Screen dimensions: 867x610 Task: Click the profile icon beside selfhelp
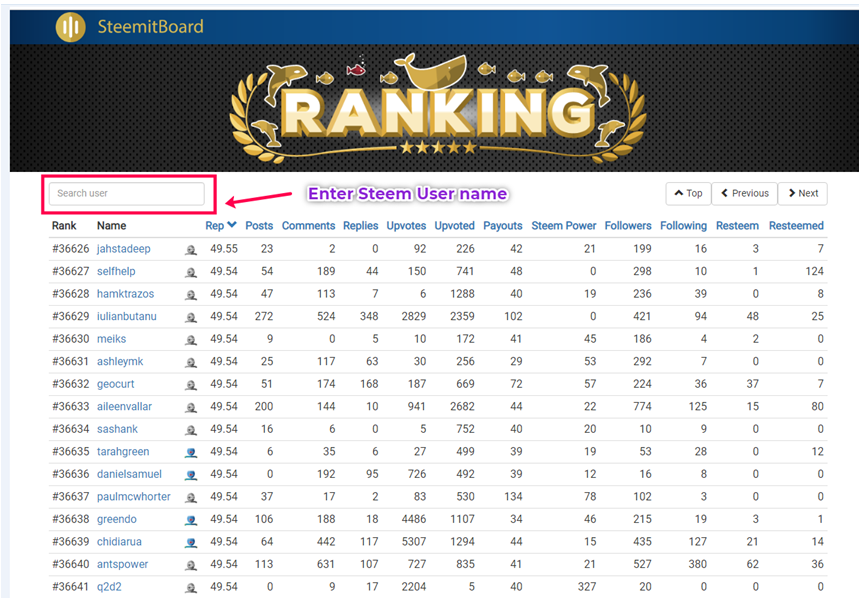click(191, 272)
